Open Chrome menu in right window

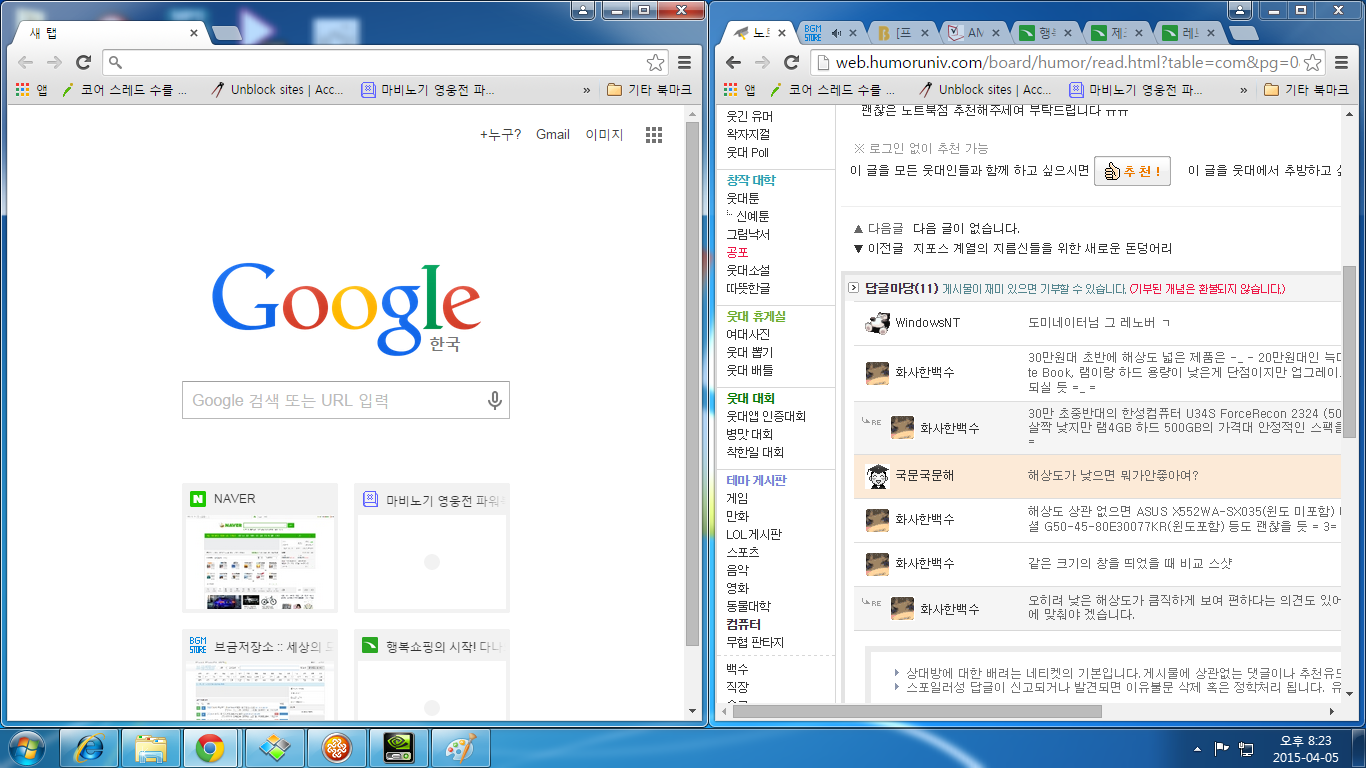point(1341,62)
